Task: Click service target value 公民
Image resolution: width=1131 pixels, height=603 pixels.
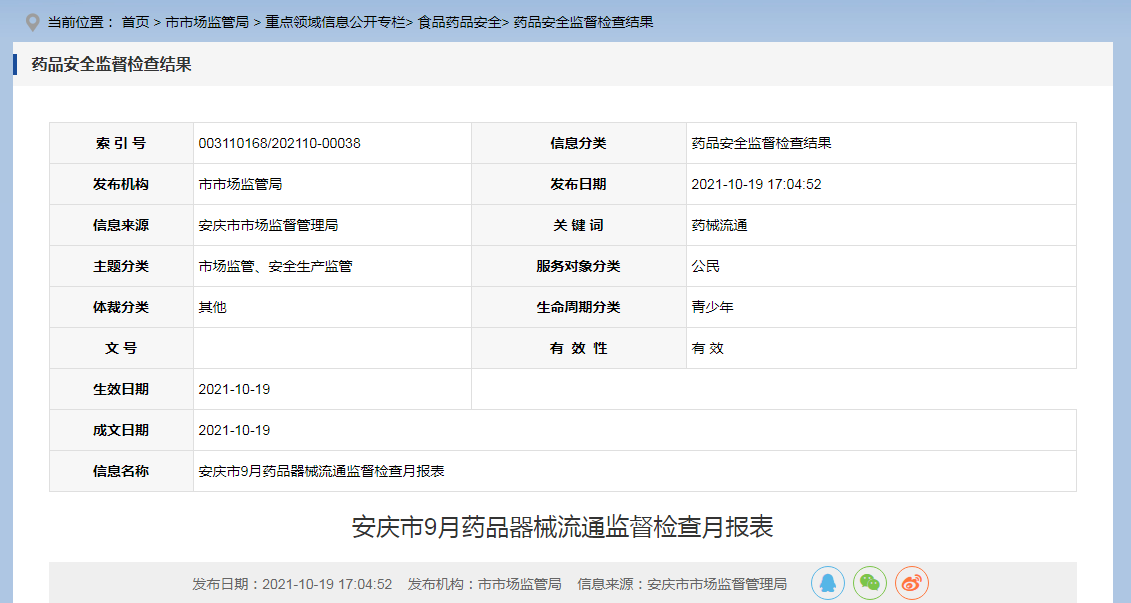Action: pyautogui.click(x=705, y=267)
